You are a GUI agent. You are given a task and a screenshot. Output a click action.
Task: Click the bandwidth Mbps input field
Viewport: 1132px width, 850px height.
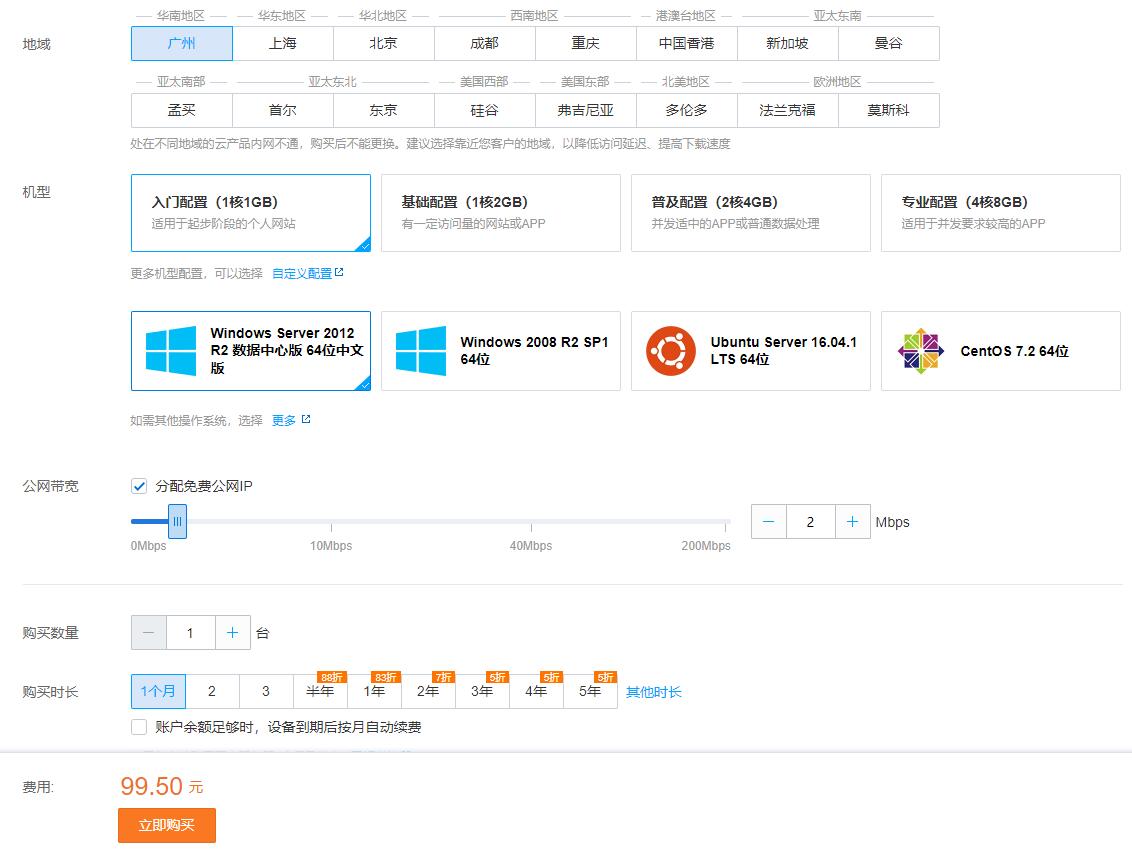click(810, 522)
